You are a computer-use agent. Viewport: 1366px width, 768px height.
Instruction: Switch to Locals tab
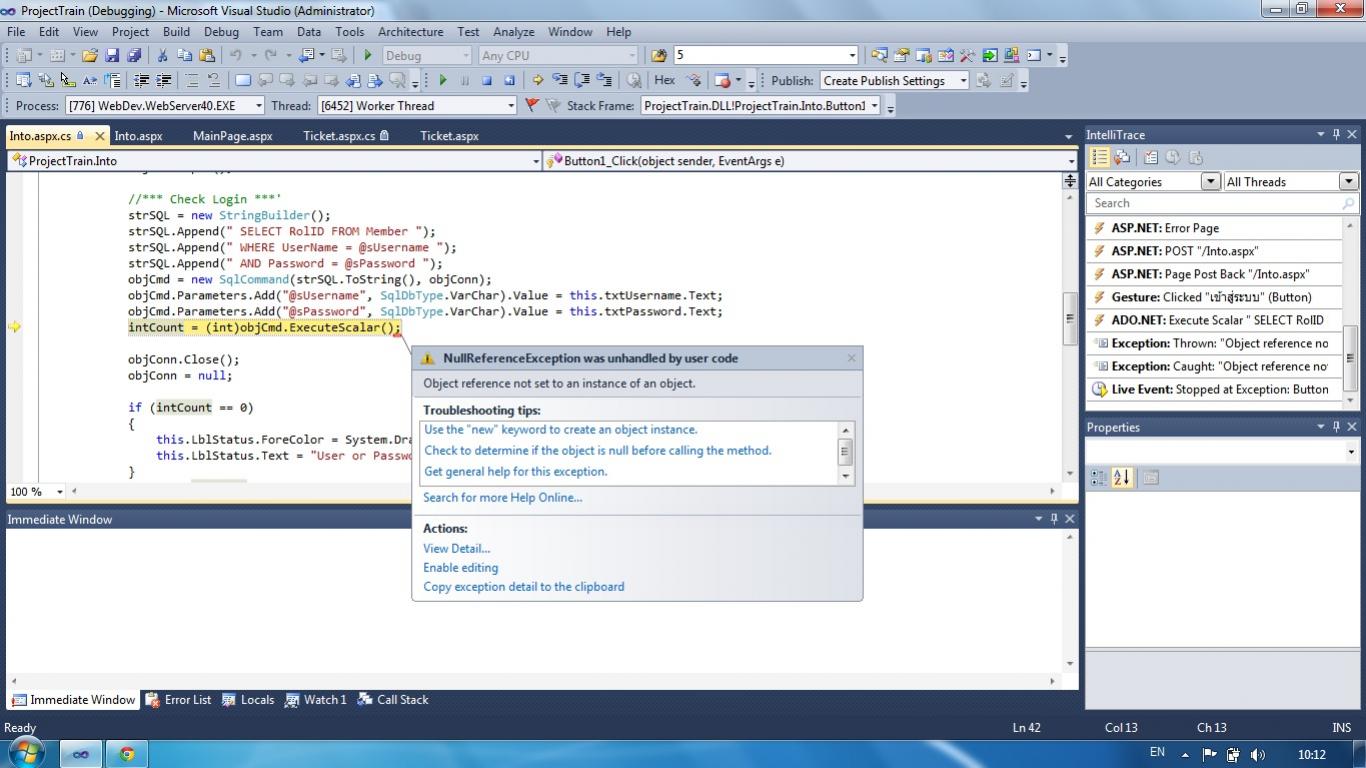[x=248, y=700]
